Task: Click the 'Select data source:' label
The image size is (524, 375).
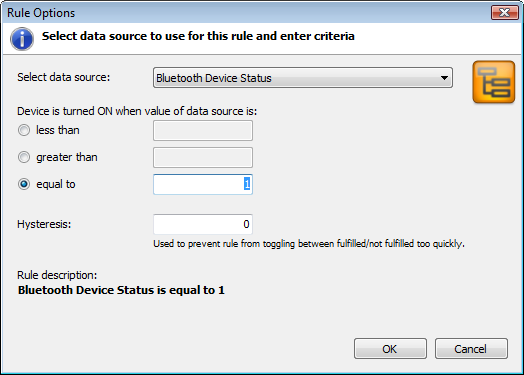Action: click(x=63, y=77)
